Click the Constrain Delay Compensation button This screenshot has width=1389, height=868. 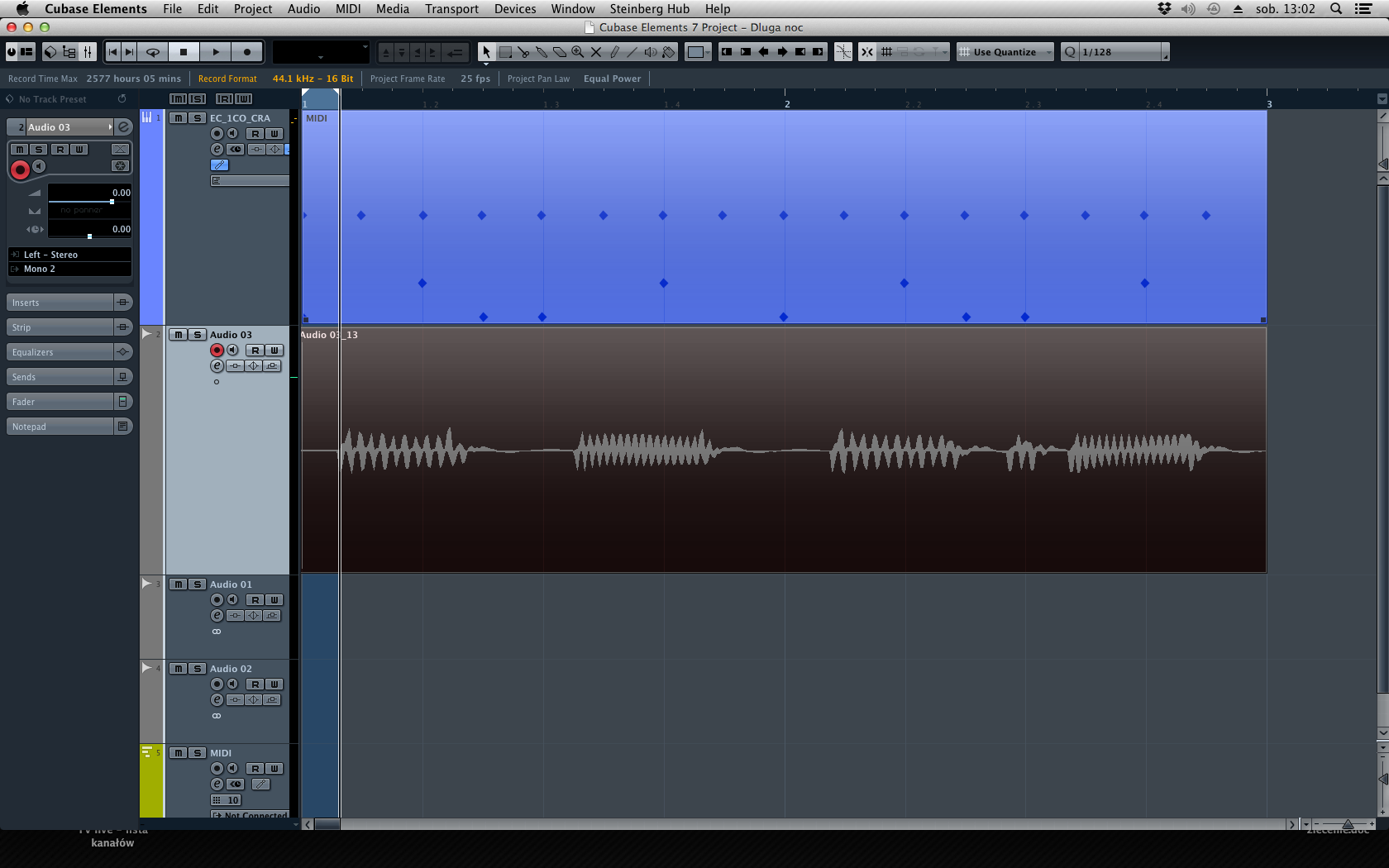12,52
